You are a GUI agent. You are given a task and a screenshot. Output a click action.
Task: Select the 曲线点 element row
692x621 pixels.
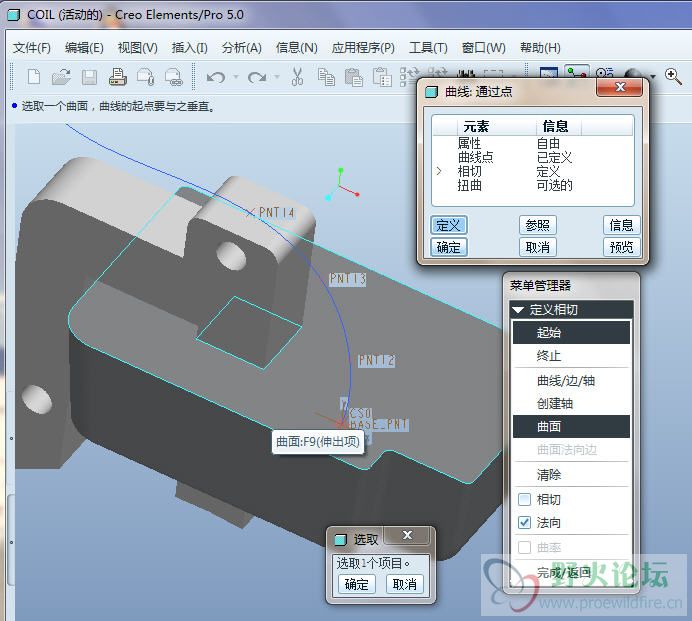coord(533,158)
